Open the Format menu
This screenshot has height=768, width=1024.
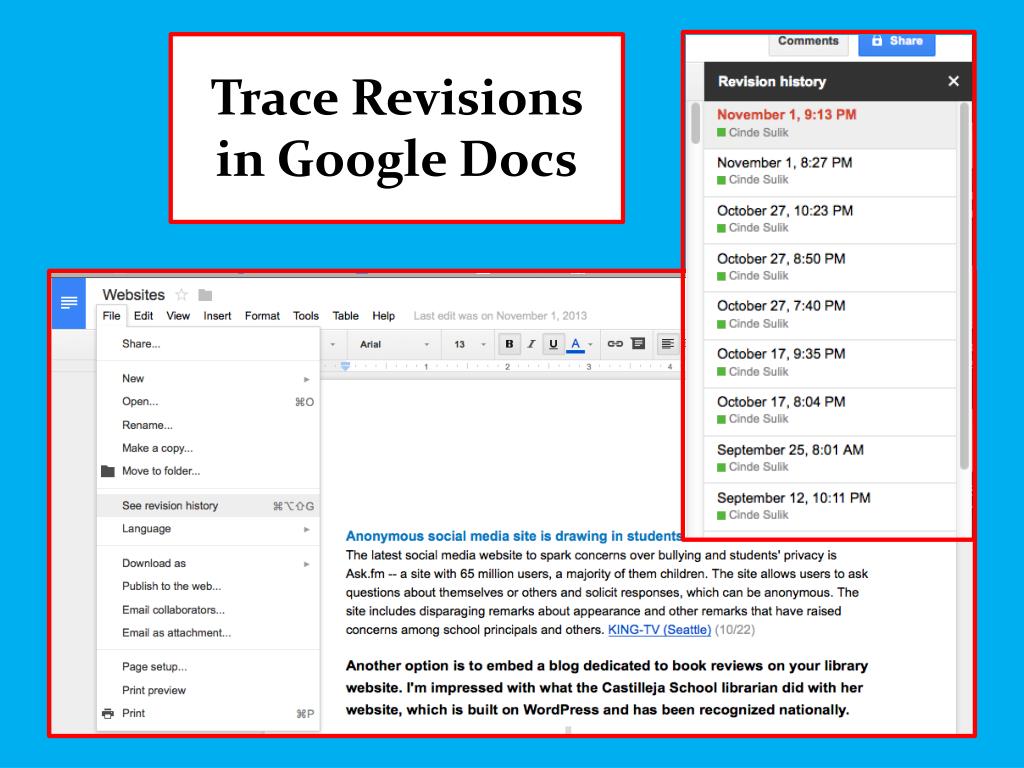point(262,315)
